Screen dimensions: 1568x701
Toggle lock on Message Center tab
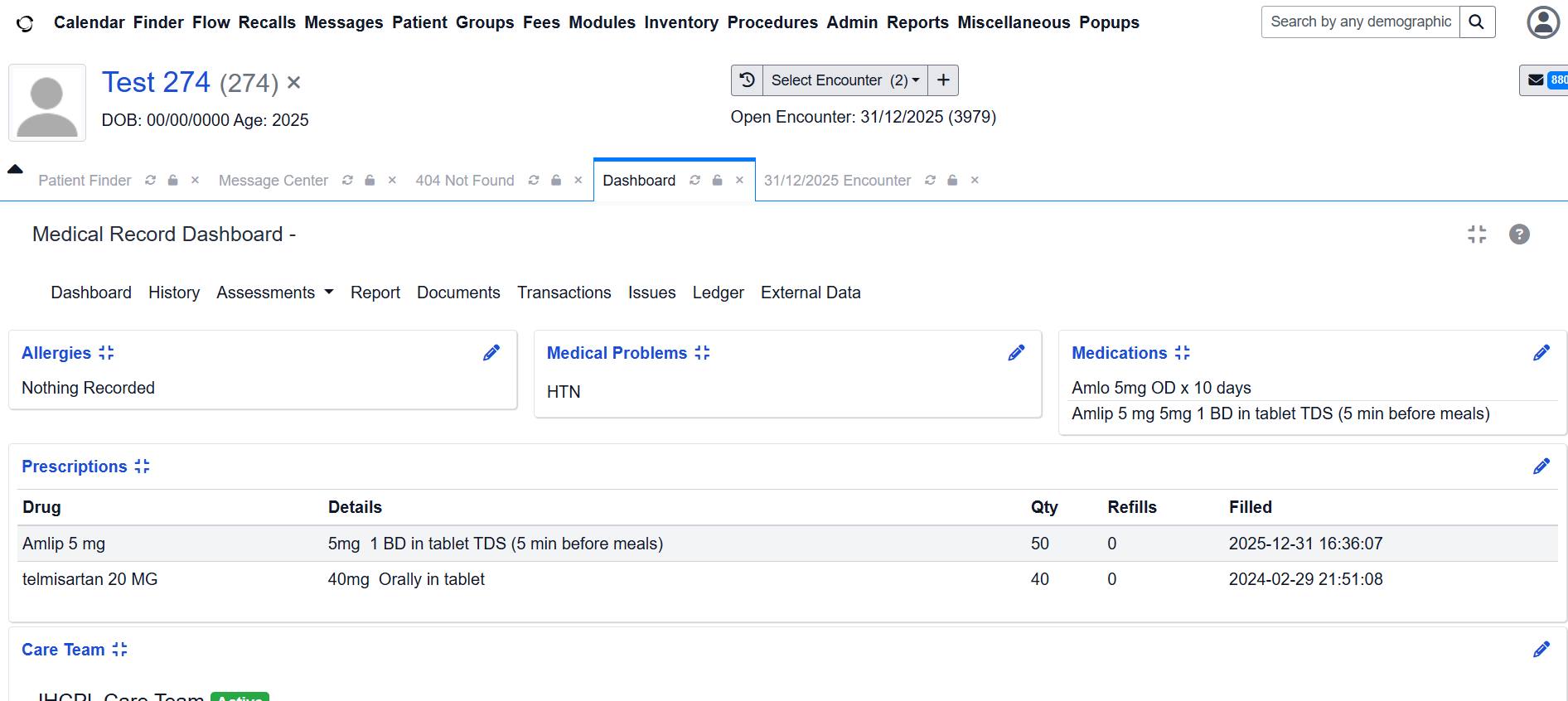click(x=370, y=181)
